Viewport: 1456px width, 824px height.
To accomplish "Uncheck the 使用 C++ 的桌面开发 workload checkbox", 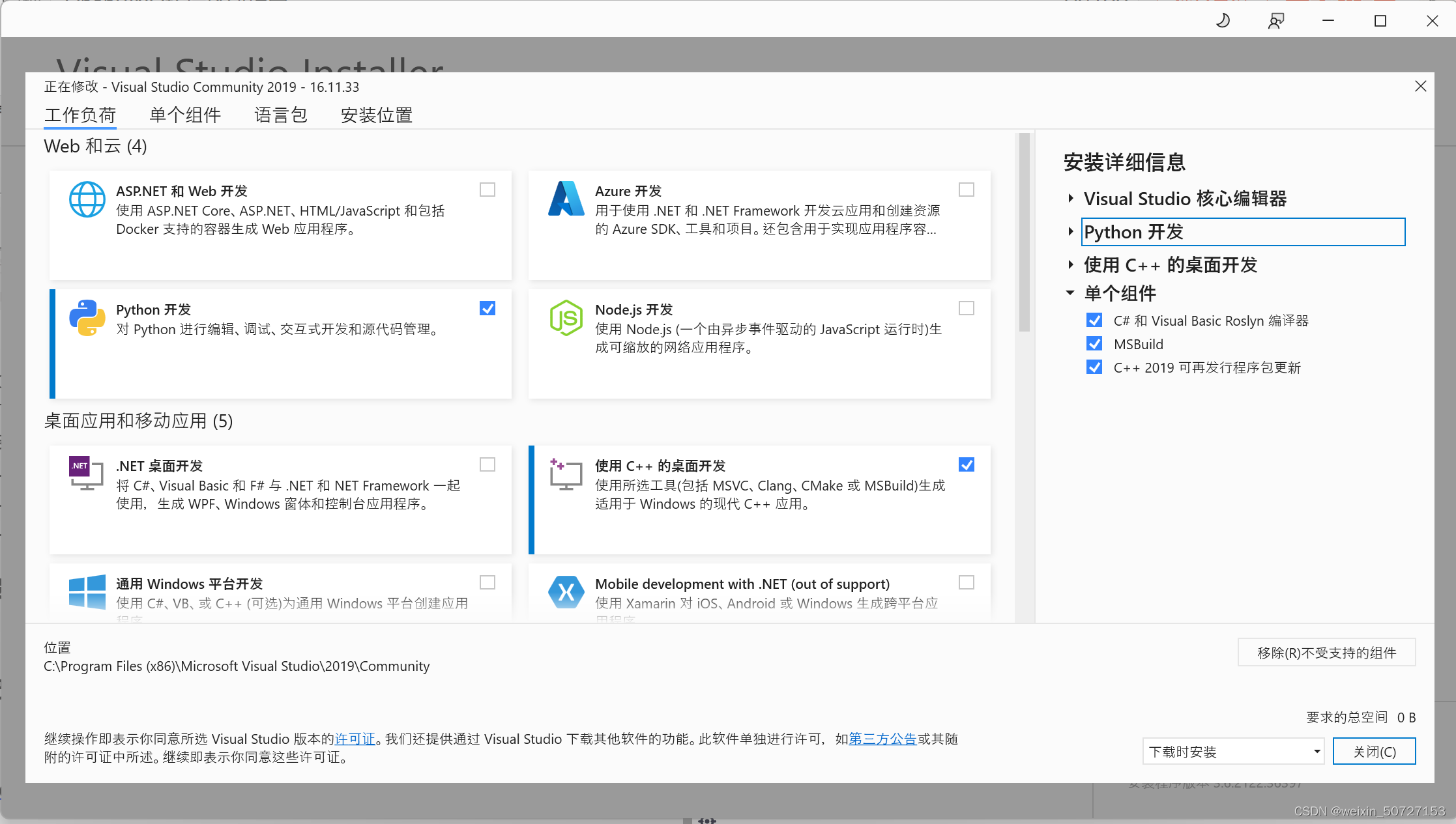I will [x=967, y=464].
